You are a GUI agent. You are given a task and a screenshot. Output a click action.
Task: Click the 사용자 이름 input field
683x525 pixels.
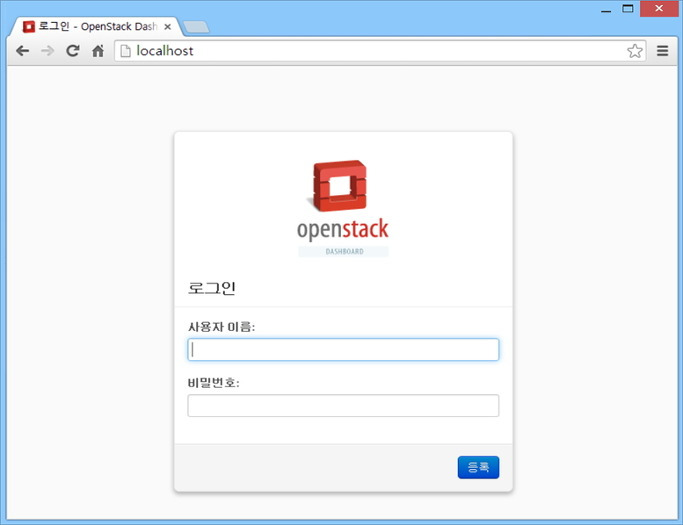coord(343,349)
